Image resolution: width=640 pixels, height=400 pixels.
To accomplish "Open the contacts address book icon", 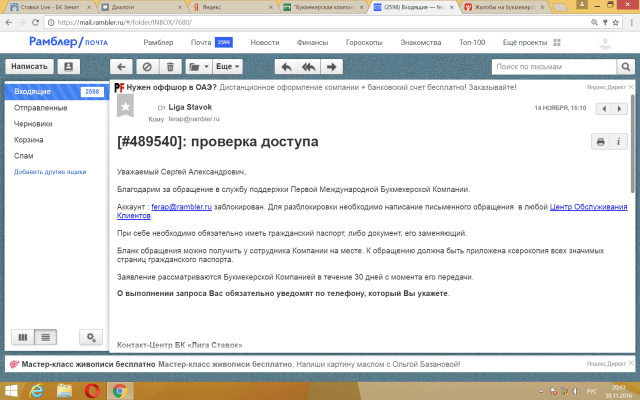I will coord(68,66).
